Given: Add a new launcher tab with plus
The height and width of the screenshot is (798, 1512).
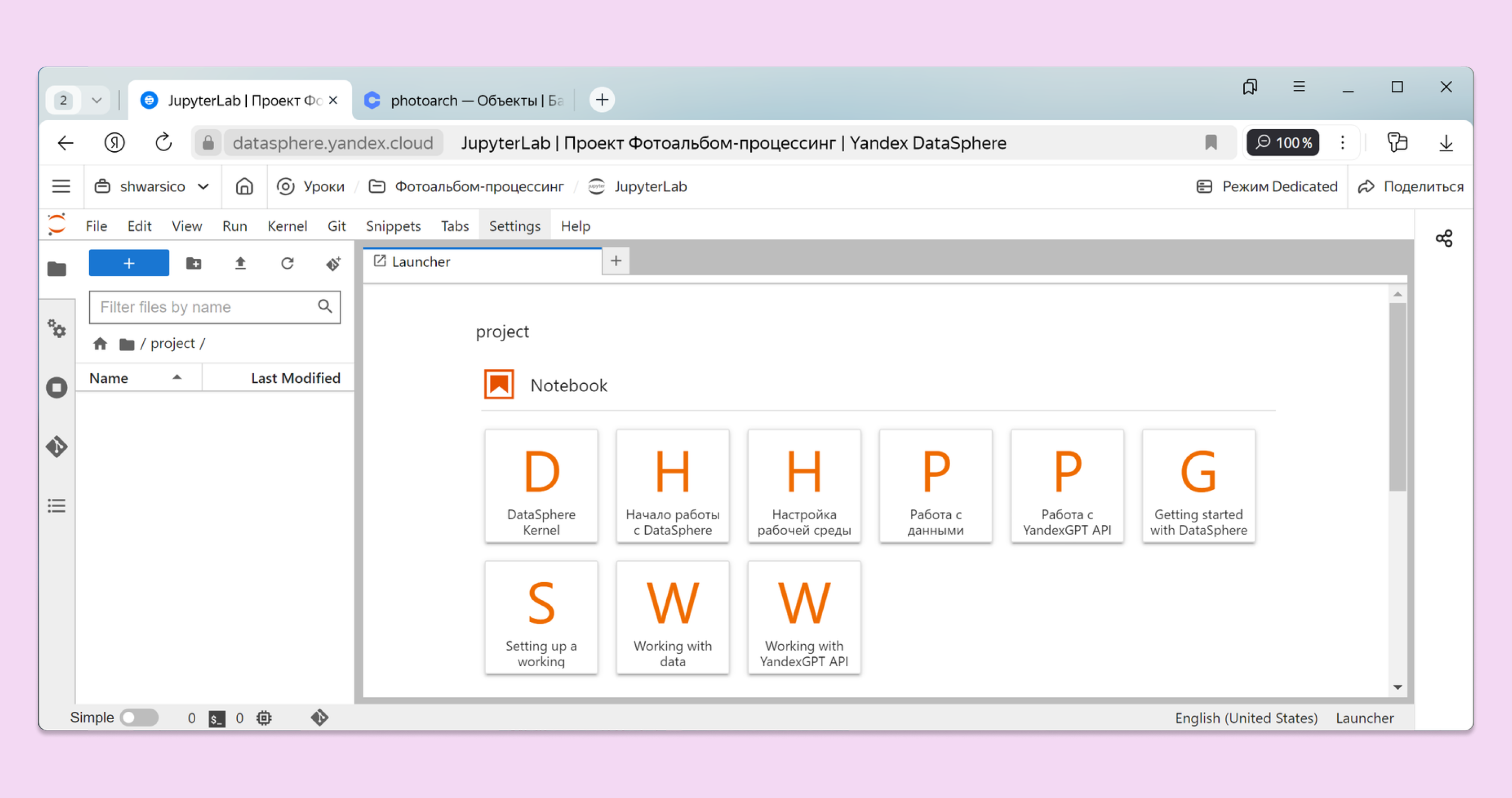Looking at the screenshot, I should coord(616,261).
